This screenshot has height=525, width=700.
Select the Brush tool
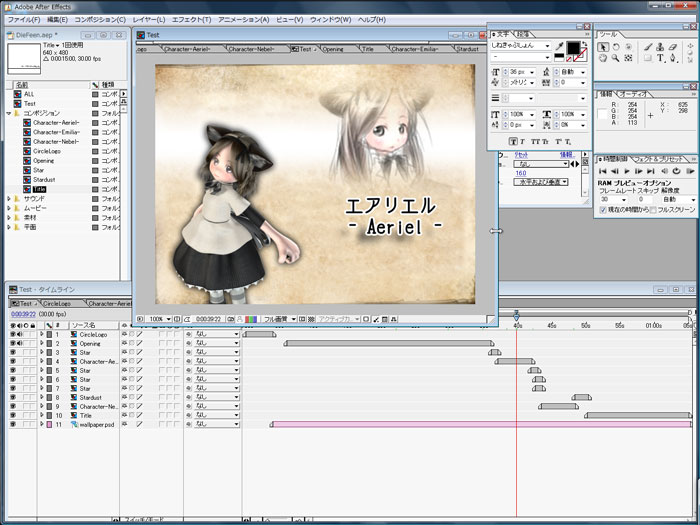(648, 47)
